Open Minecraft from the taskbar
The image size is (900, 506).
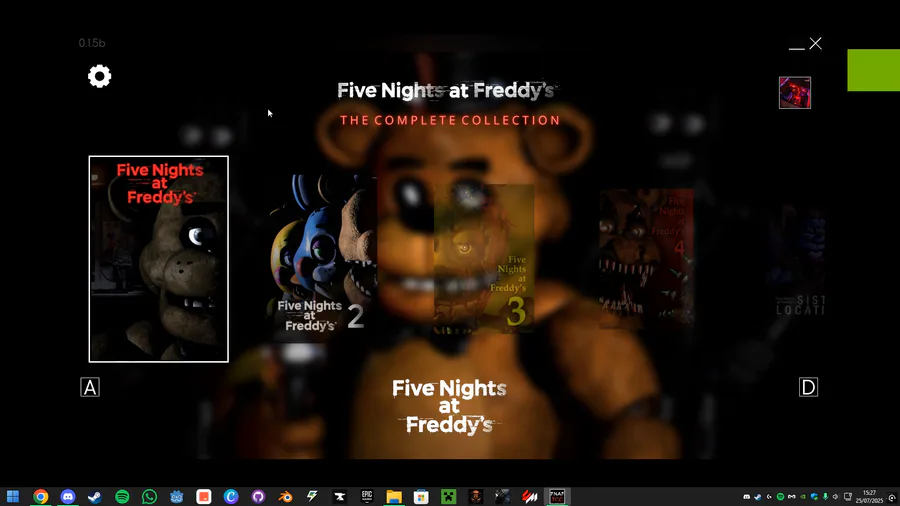tap(448, 496)
